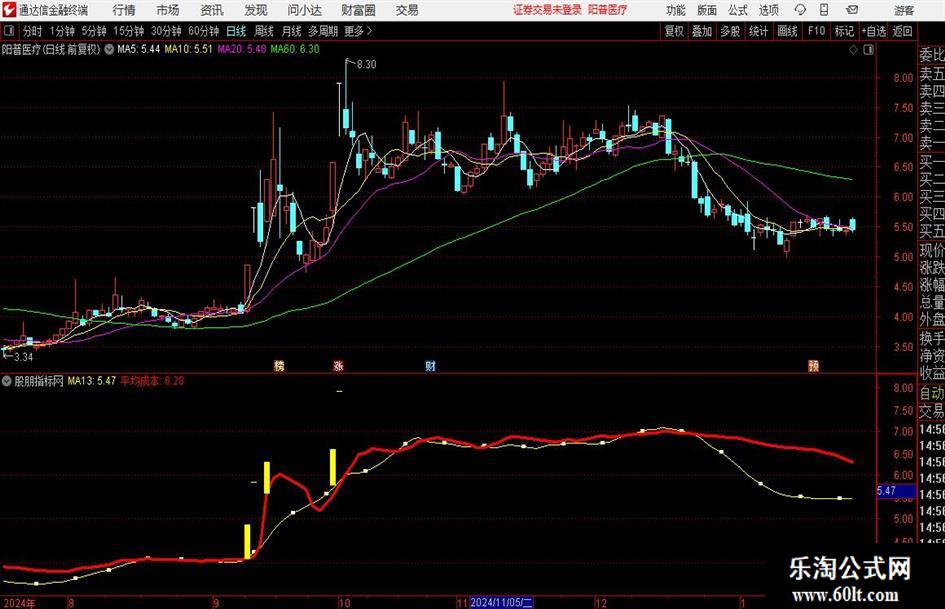Click the 统计 statistics button
945x609 pixels.
pos(758,31)
